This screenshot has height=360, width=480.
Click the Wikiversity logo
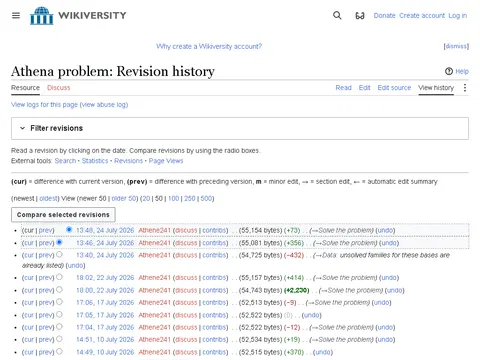(78, 15)
